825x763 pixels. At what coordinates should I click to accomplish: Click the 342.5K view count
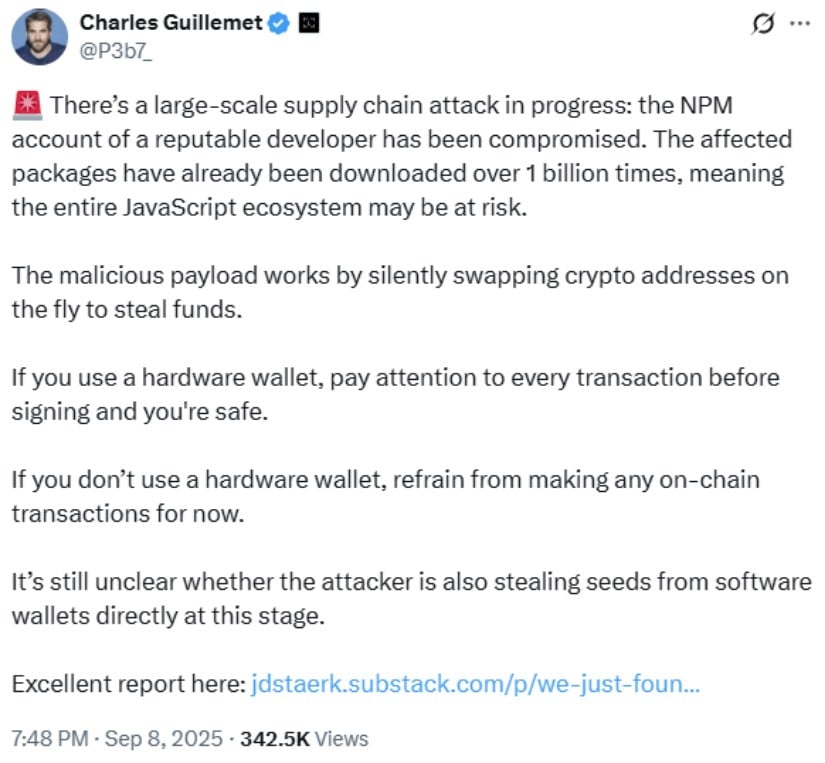click(x=275, y=739)
